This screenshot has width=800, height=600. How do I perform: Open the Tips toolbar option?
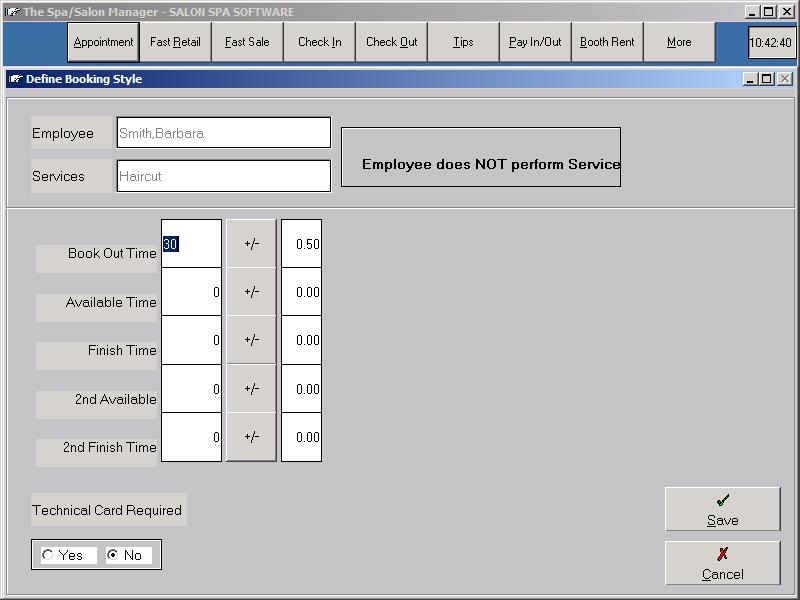coord(463,43)
